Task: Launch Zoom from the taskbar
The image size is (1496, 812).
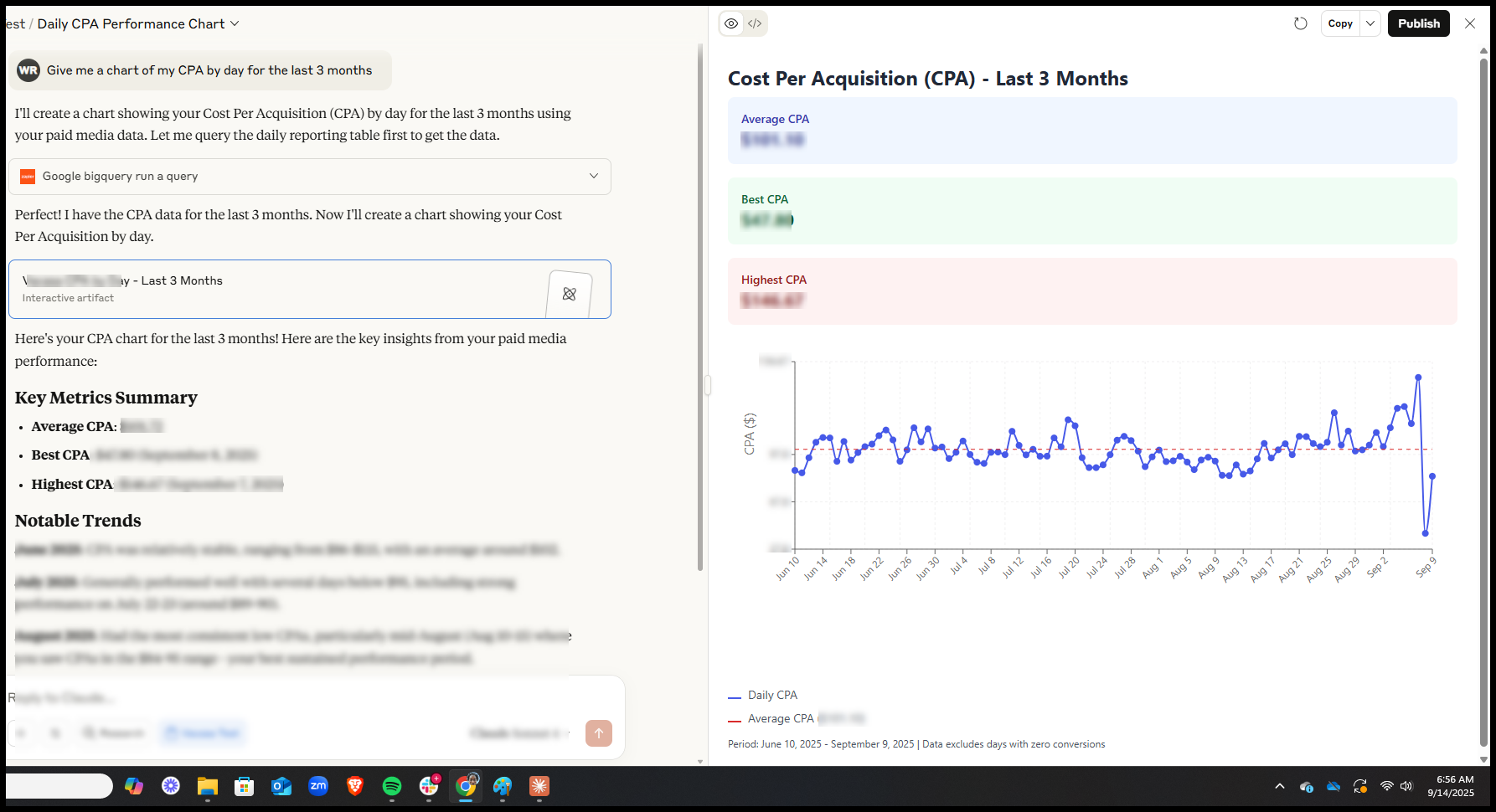Action: 318,786
